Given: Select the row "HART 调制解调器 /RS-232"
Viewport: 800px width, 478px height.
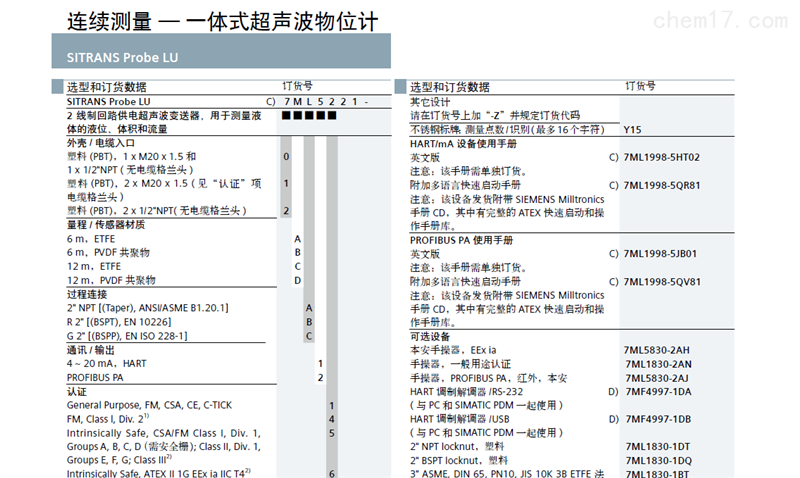Looking at the screenshot, I should pos(466,392).
